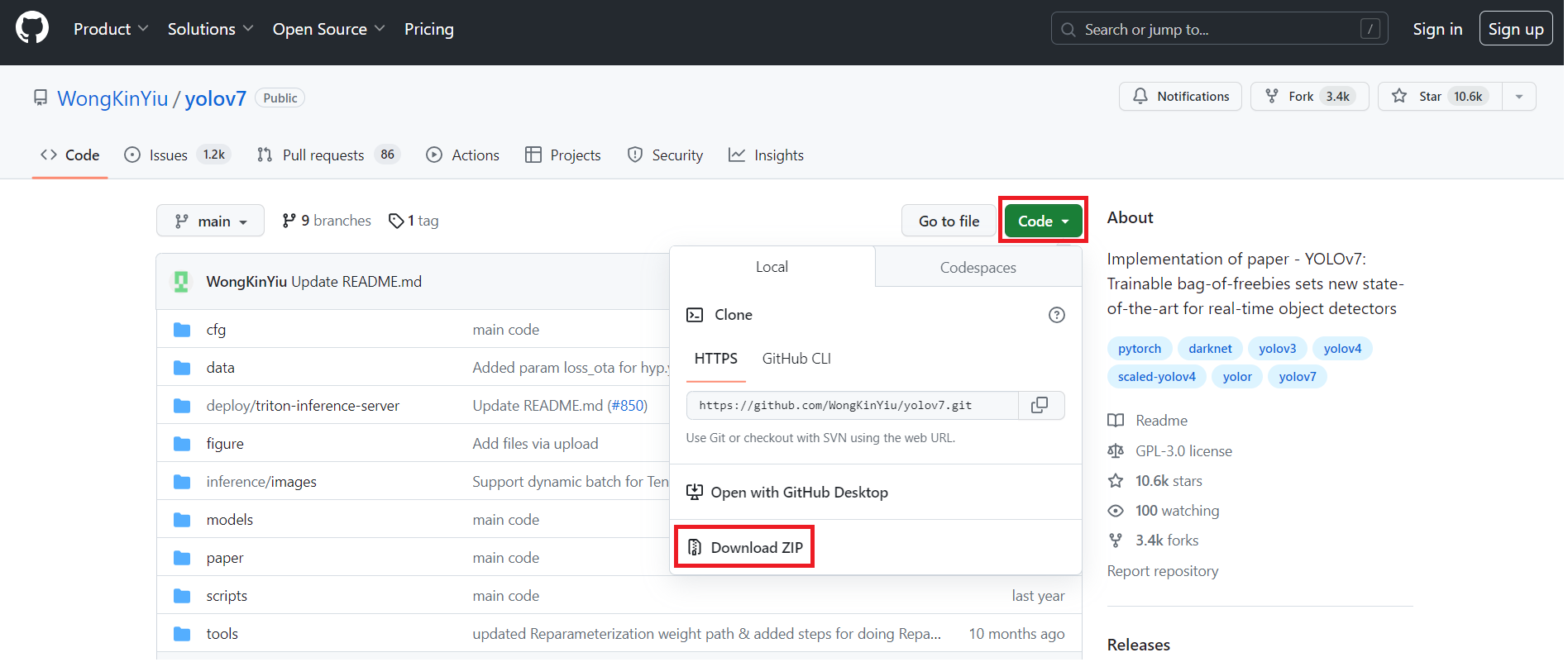Click the Report repository link

[1162, 571]
